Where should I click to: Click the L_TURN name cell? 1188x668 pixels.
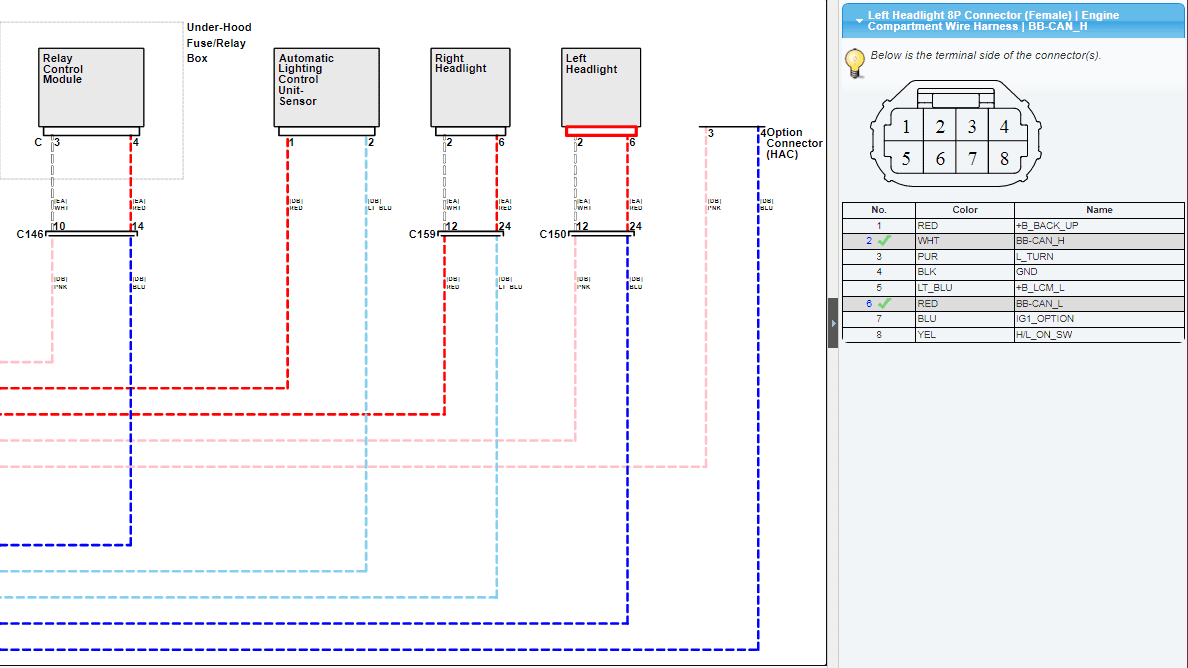1099,257
